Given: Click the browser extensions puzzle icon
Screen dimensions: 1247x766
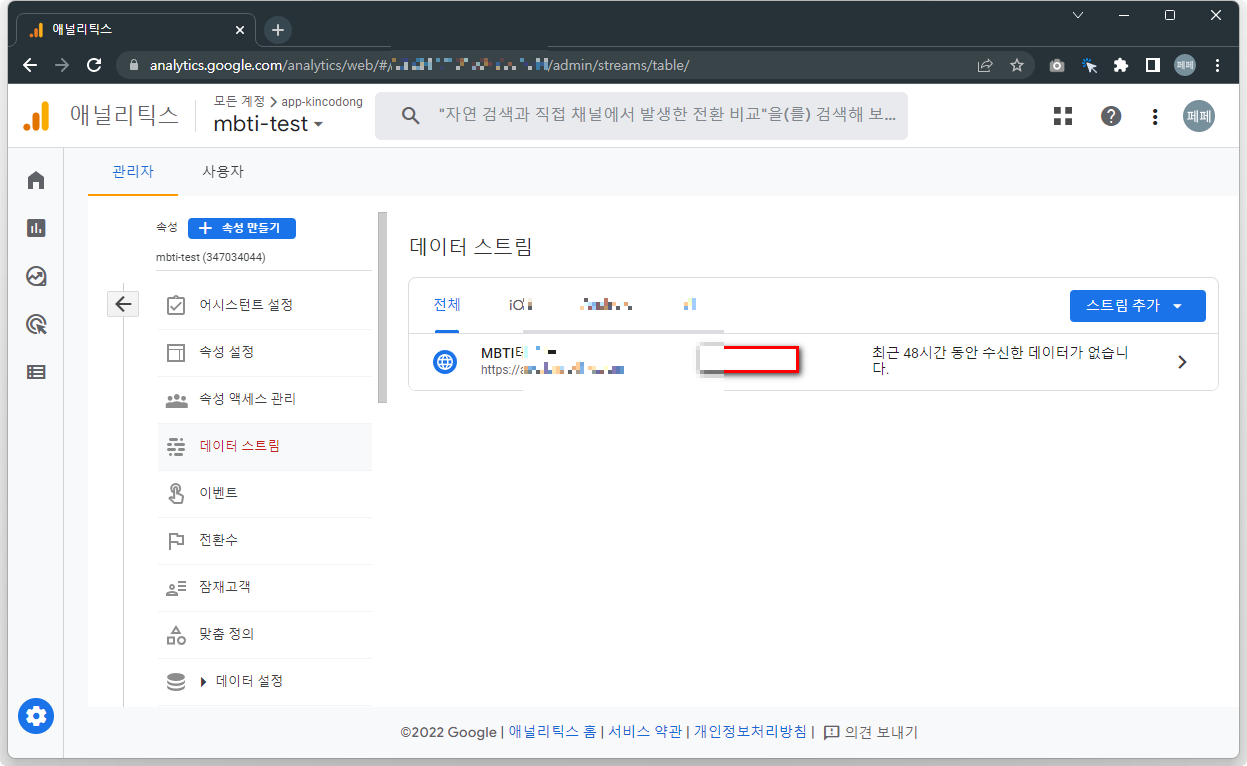Looking at the screenshot, I should click(x=1121, y=64).
